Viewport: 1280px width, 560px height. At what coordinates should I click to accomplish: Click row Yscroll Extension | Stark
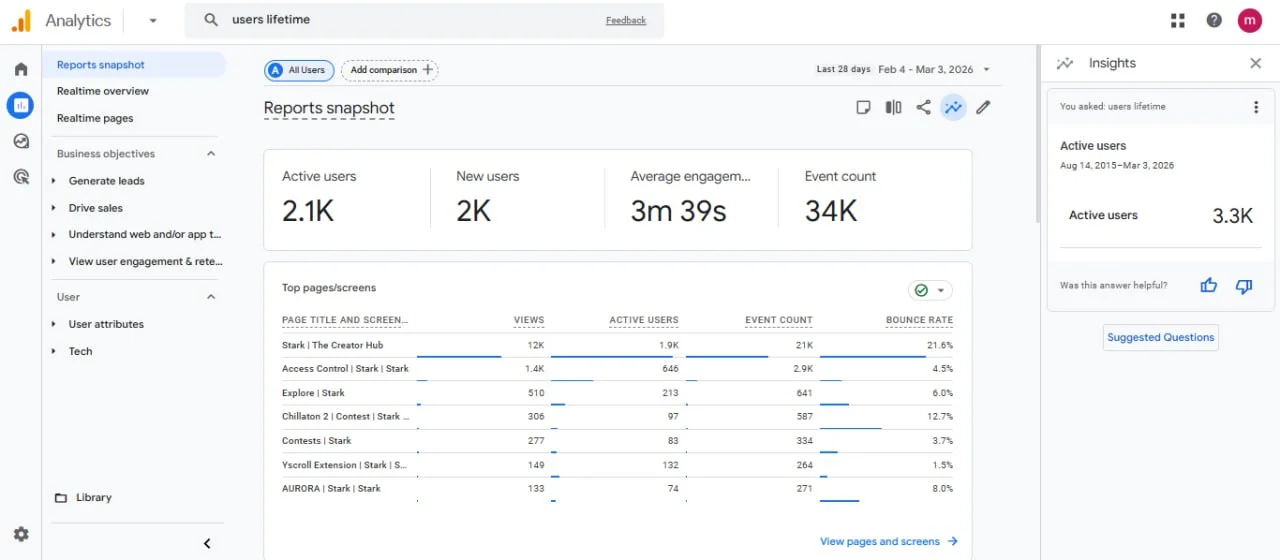point(617,465)
